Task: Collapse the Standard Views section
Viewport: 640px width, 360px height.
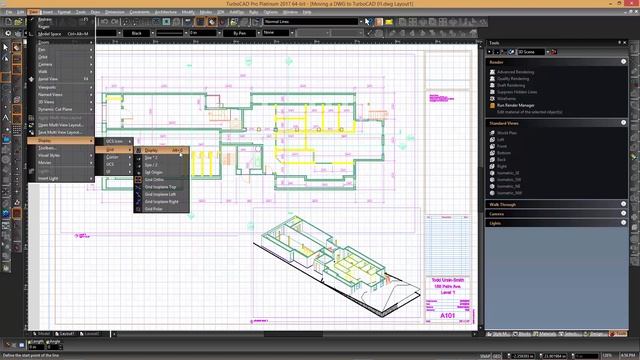Action: 623,122
